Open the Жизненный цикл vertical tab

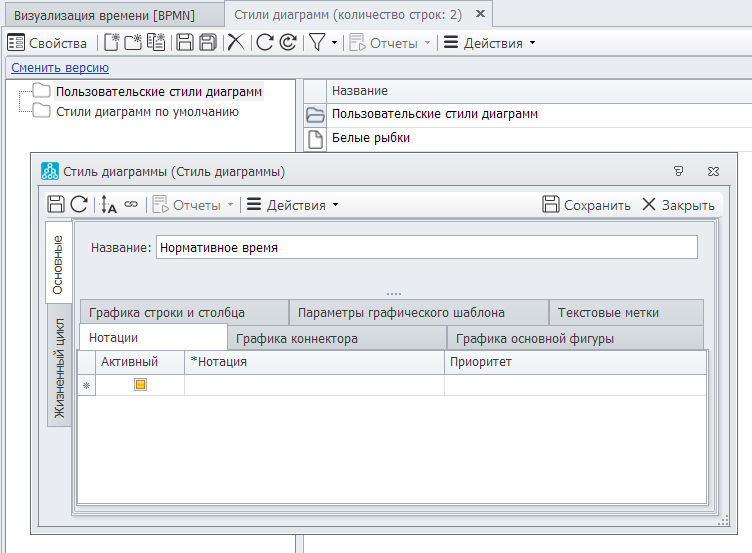(59, 368)
